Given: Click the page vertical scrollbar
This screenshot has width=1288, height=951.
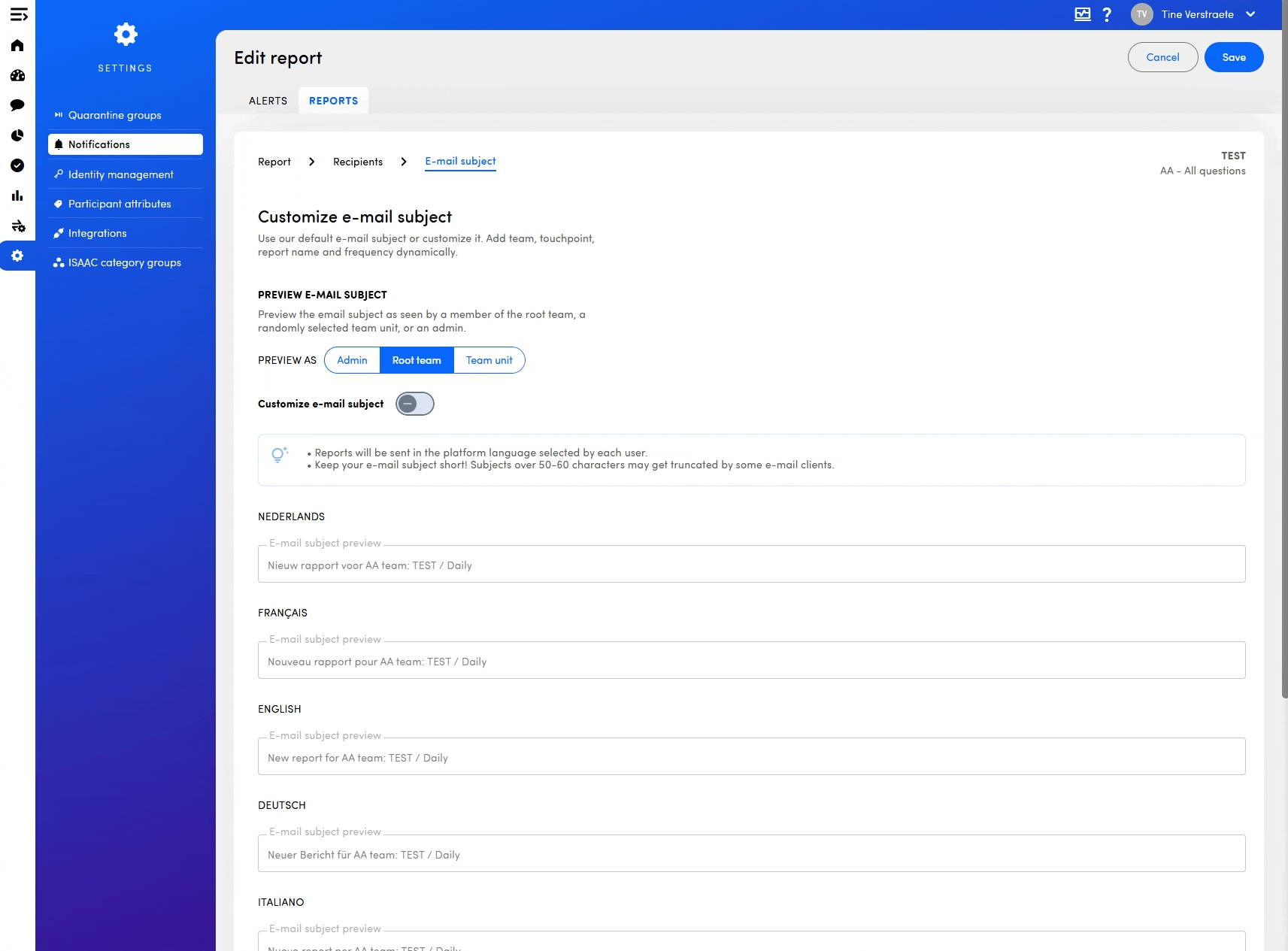Looking at the screenshot, I should [1284, 376].
